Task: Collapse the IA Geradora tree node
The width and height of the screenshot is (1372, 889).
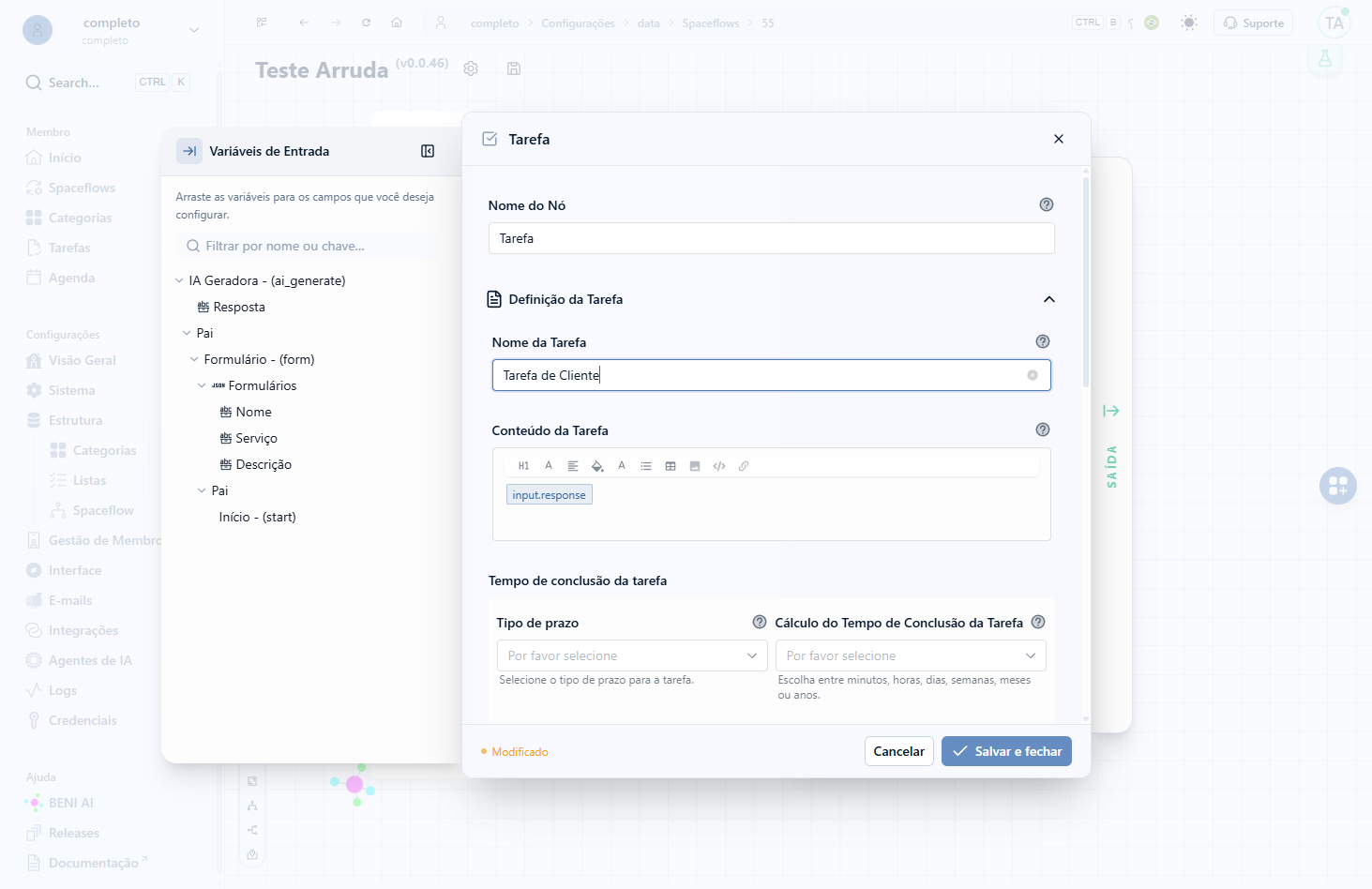Action: pyautogui.click(x=179, y=280)
